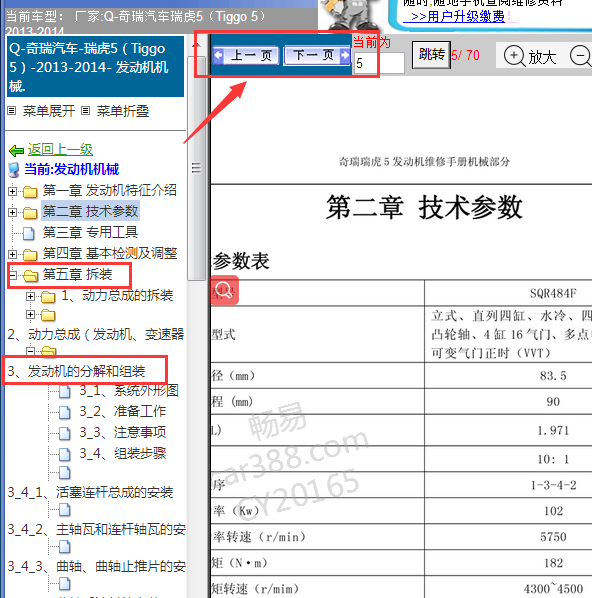Click the 5/ 70 page counter
Viewport: 592px width, 598px height.
click(465, 55)
